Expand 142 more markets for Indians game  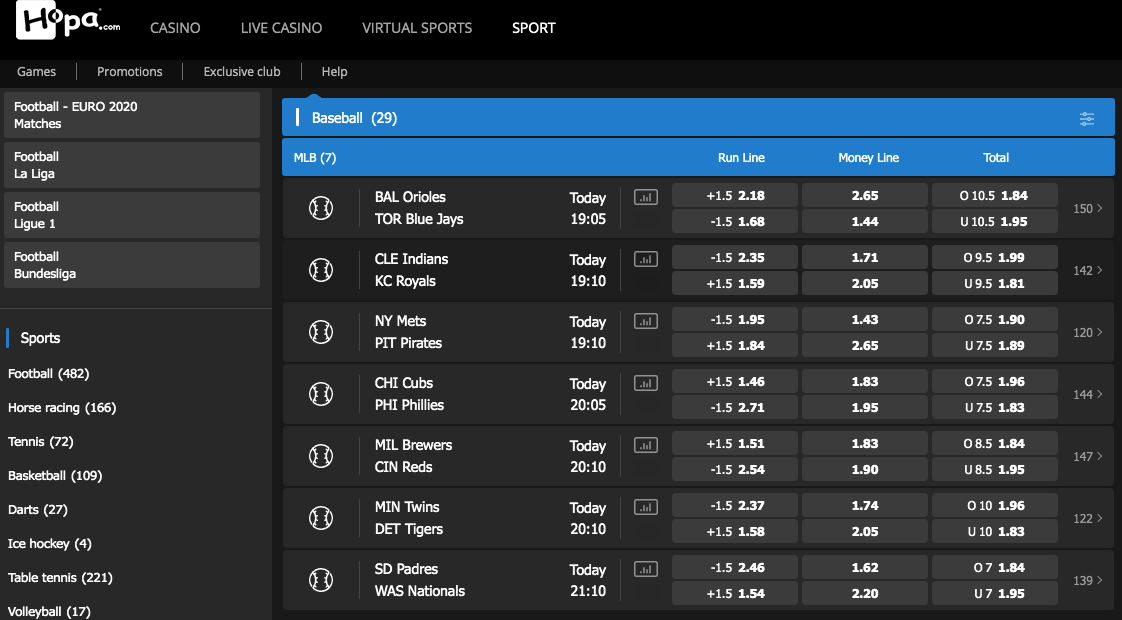click(1088, 271)
